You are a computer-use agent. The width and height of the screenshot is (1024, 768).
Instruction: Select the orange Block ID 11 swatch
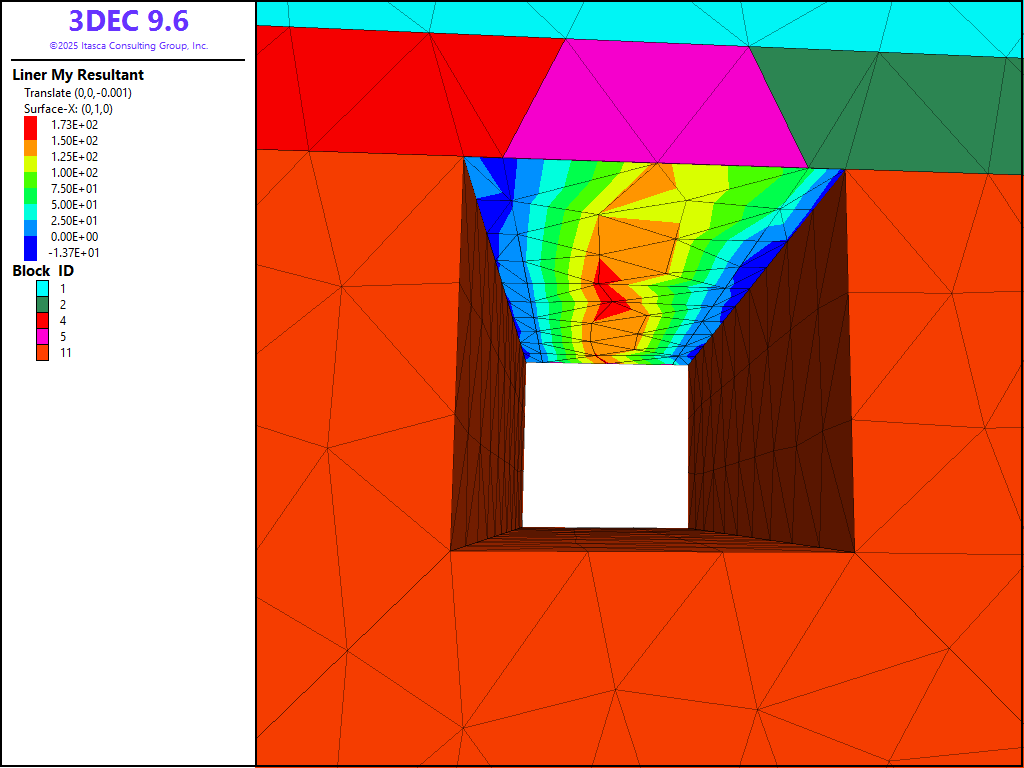click(43, 352)
